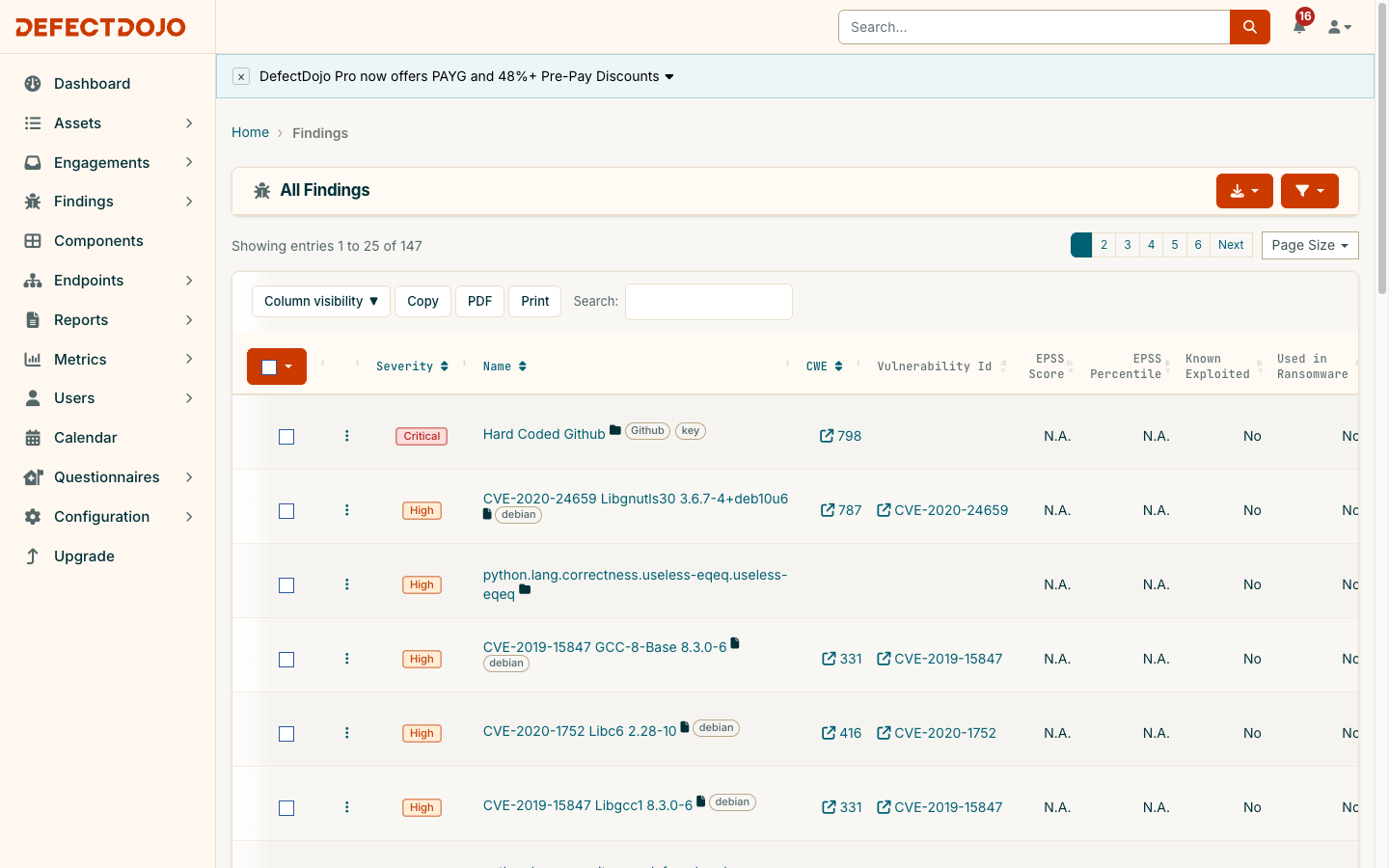The width and height of the screenshot is (1389, 868).
Task: Open actions menu for Hard Coded Github row
Action: [x=347, y=436]
